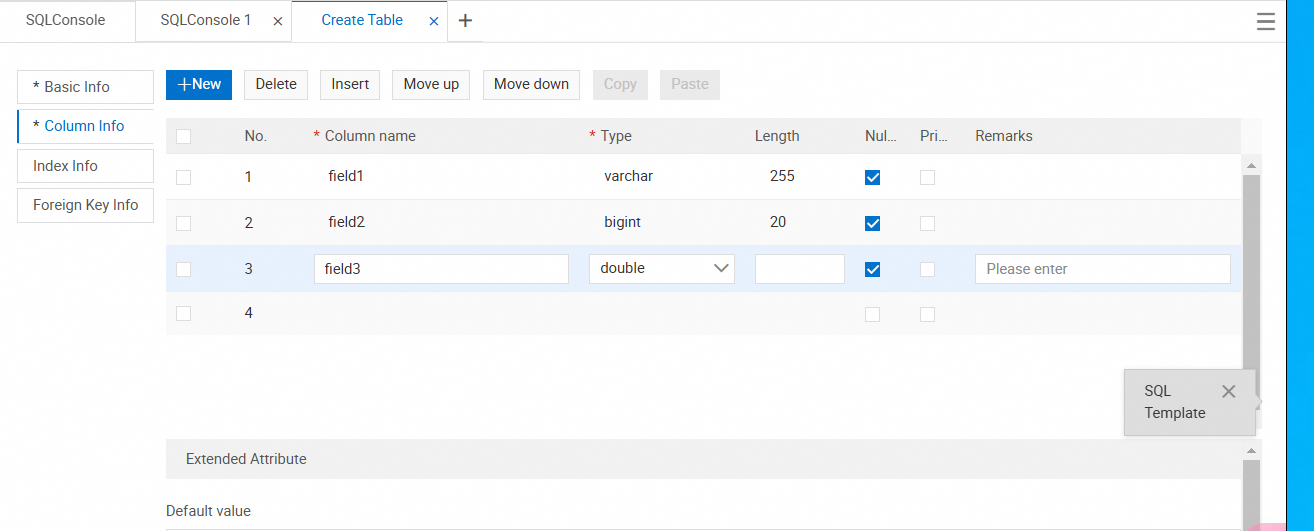Click the disabled Paste button
The width and height of the screenshot is (1314, 531).
pos(690,84)
